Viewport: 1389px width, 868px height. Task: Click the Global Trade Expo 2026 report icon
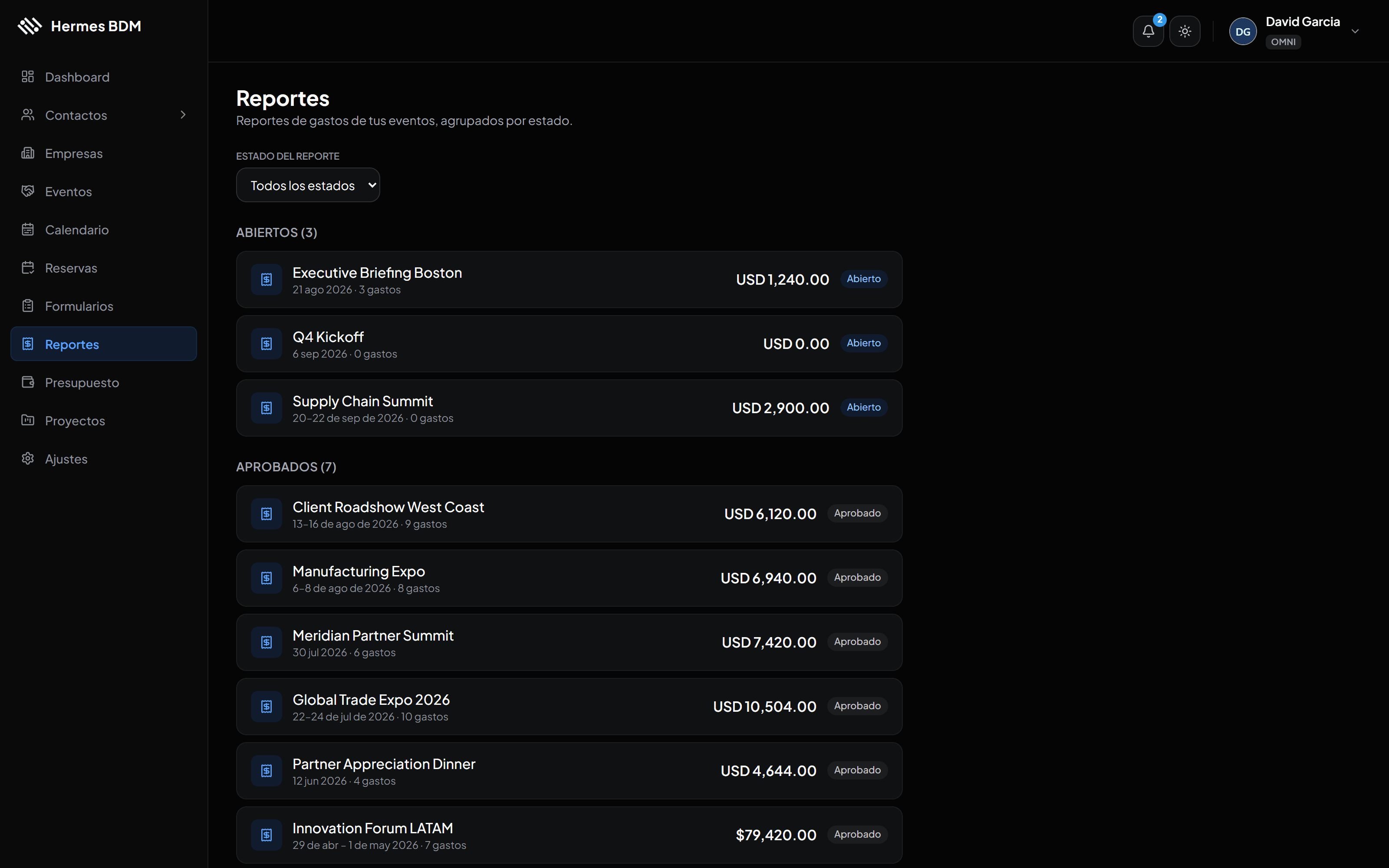pyautogui.click(x=267, y=707)
